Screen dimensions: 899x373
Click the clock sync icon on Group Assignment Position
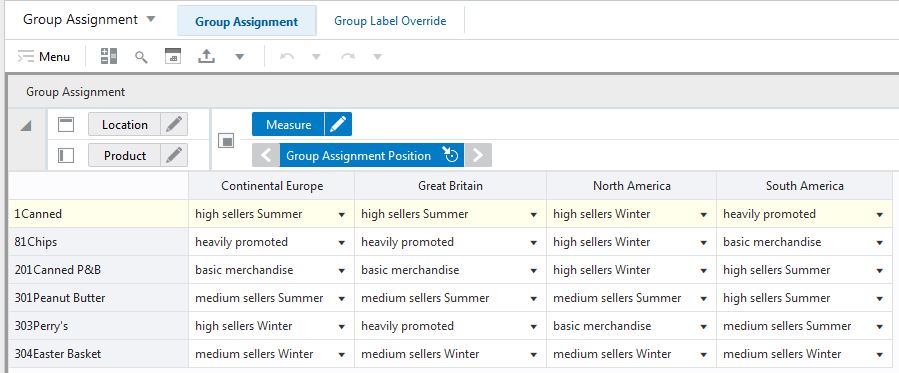coord(451,154)
